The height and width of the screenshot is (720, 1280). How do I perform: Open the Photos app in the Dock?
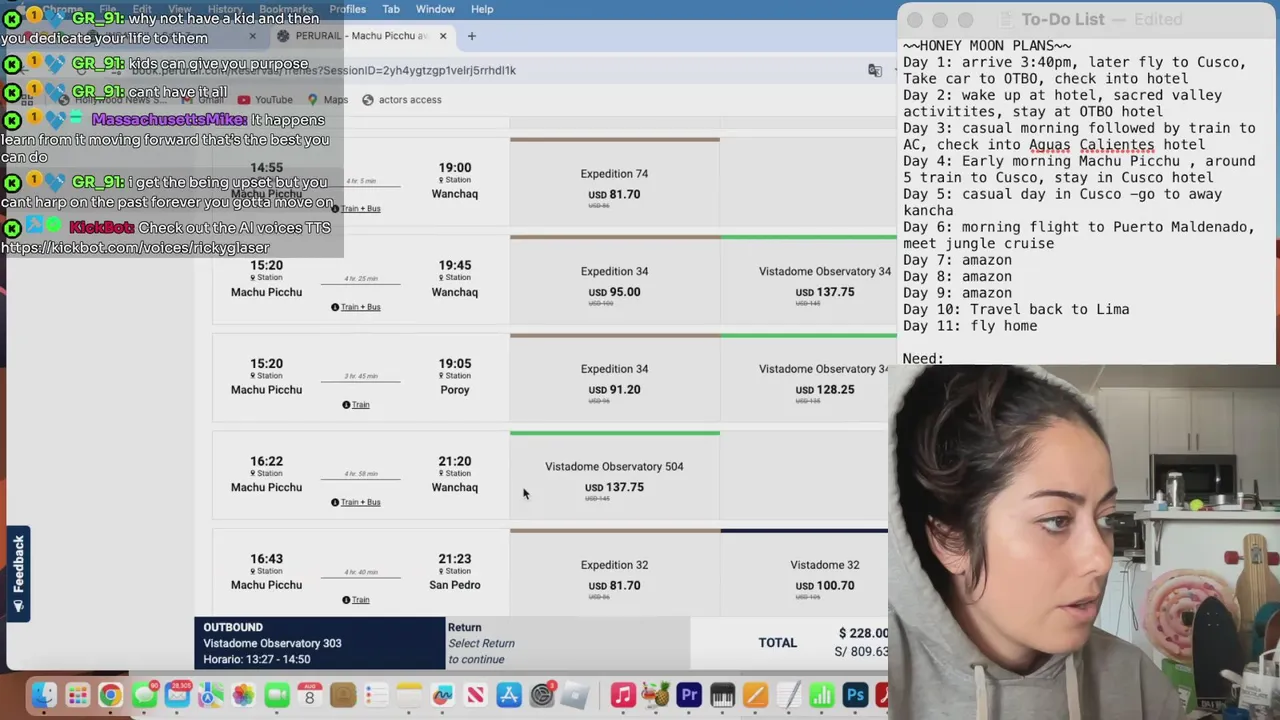pos(243,695)
